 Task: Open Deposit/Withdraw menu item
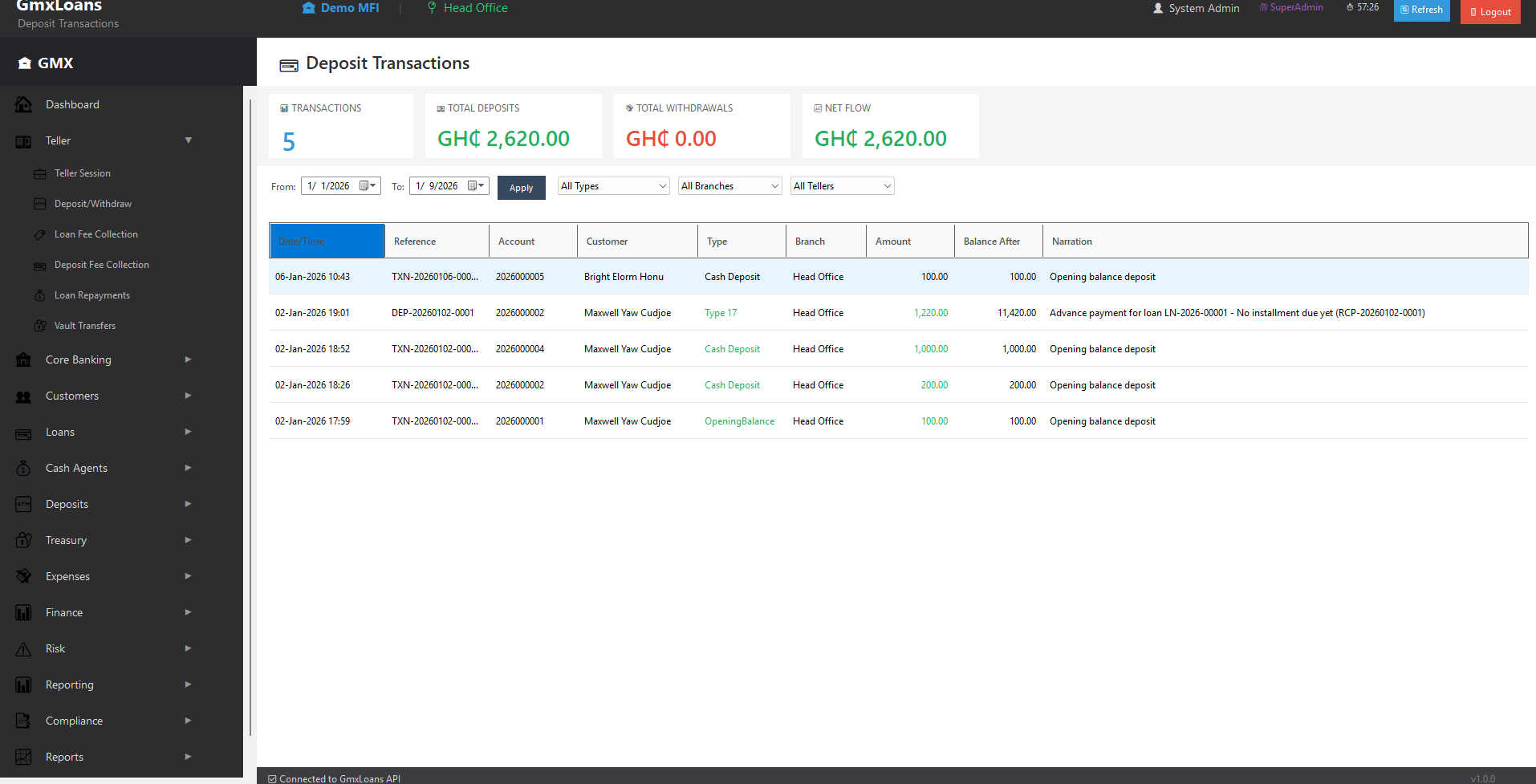(x=93, y=204)
